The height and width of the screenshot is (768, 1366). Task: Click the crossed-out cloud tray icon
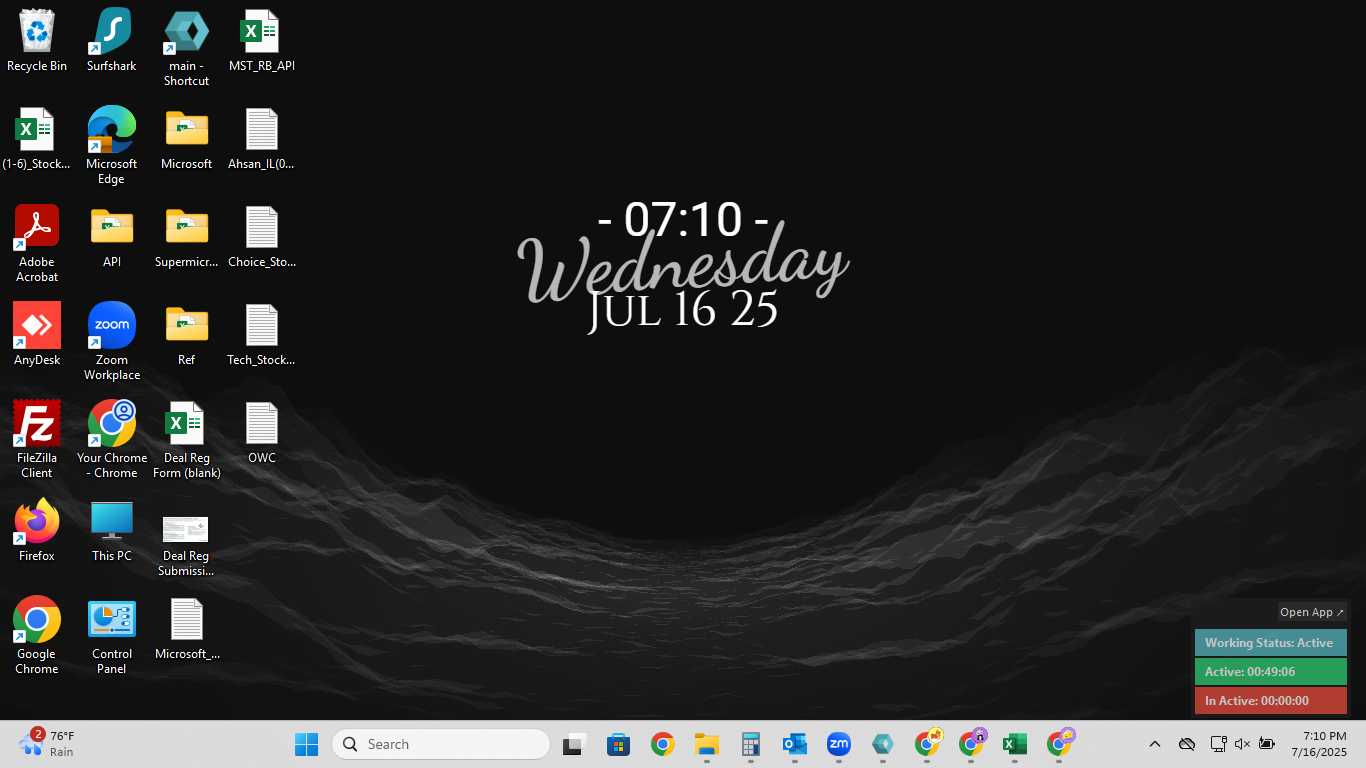[1187, 744]
